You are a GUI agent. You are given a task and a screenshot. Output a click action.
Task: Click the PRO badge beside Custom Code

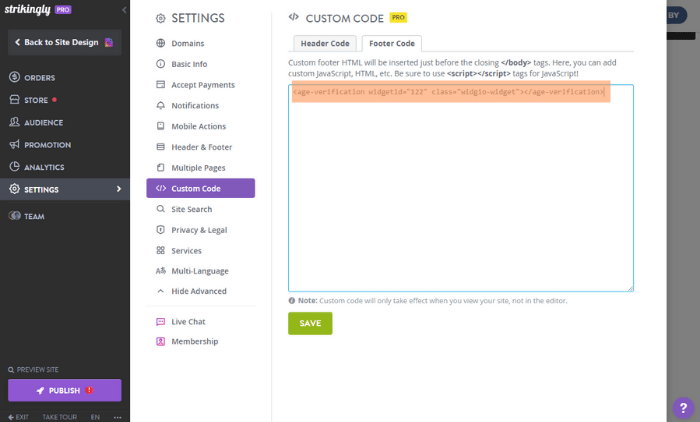(398, 17)
